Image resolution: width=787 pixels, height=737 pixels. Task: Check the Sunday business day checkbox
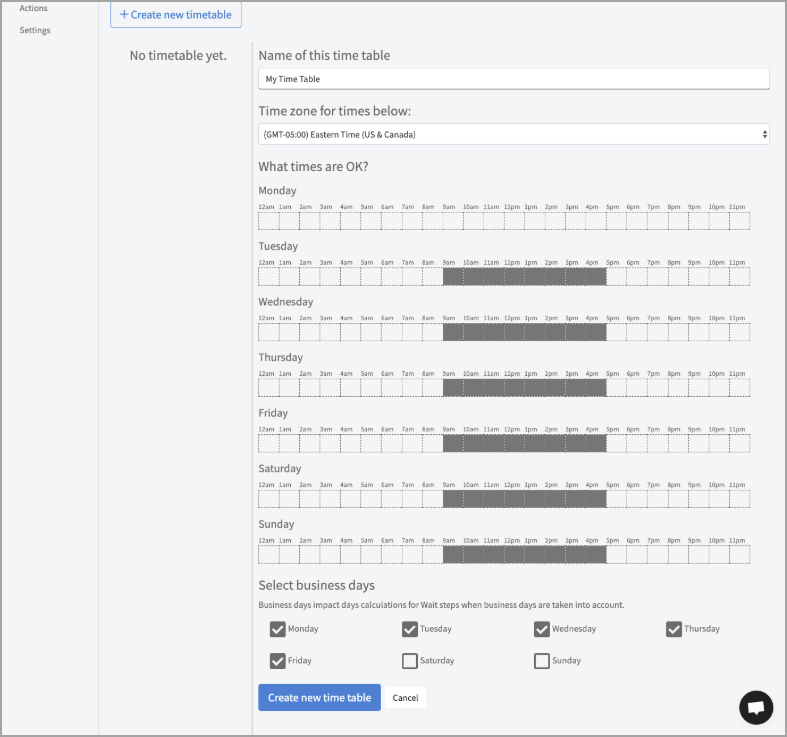(x=542, y=661)
